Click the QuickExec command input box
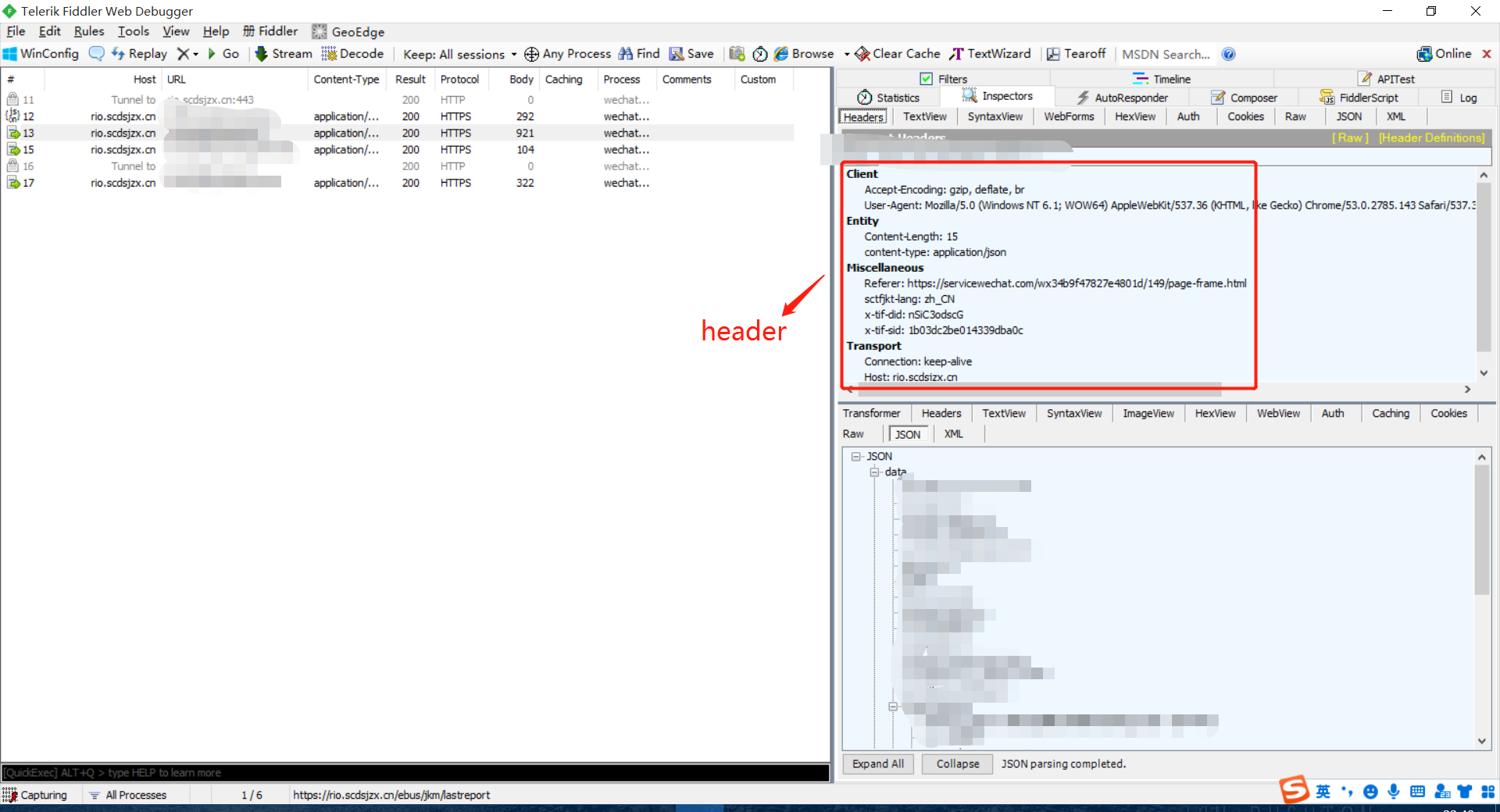1500x812 pixels. point(414,772)
